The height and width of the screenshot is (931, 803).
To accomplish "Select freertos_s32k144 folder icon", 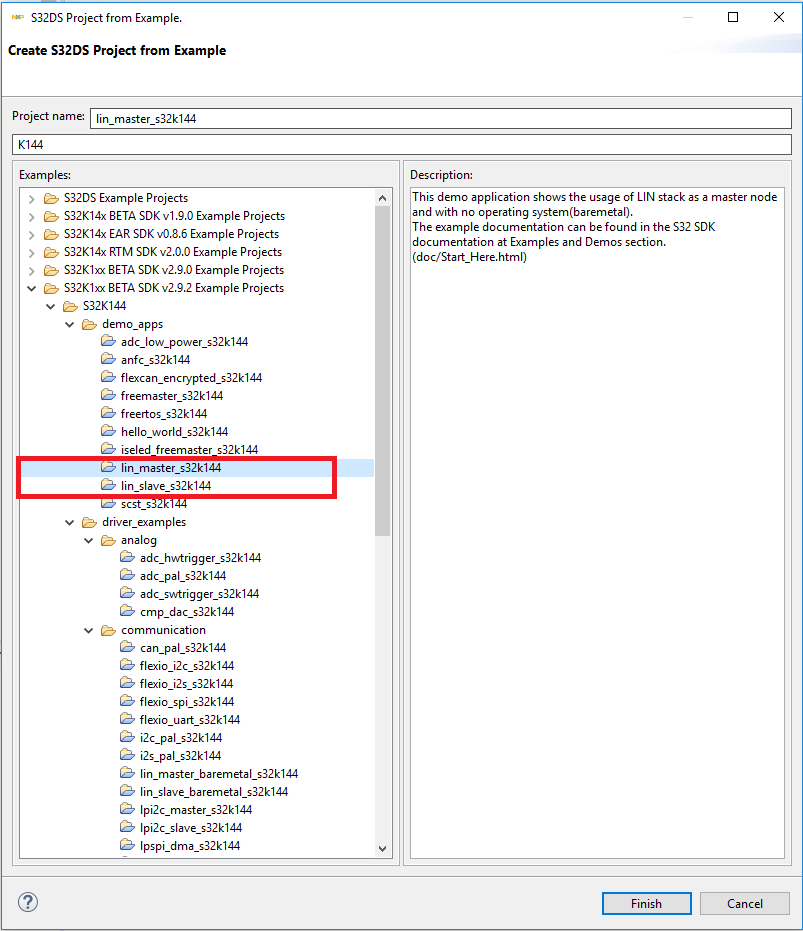I will pos(108,413).
